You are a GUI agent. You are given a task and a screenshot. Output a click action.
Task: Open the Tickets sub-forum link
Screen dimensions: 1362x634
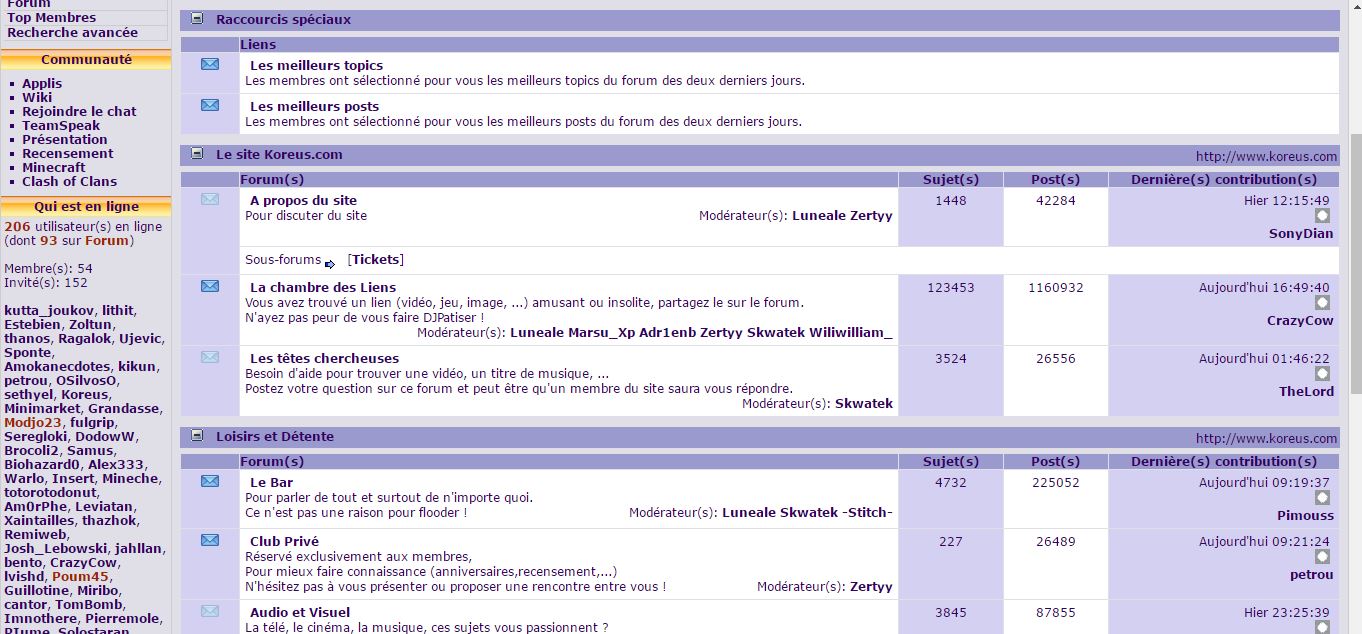click(x=375, y=259)
